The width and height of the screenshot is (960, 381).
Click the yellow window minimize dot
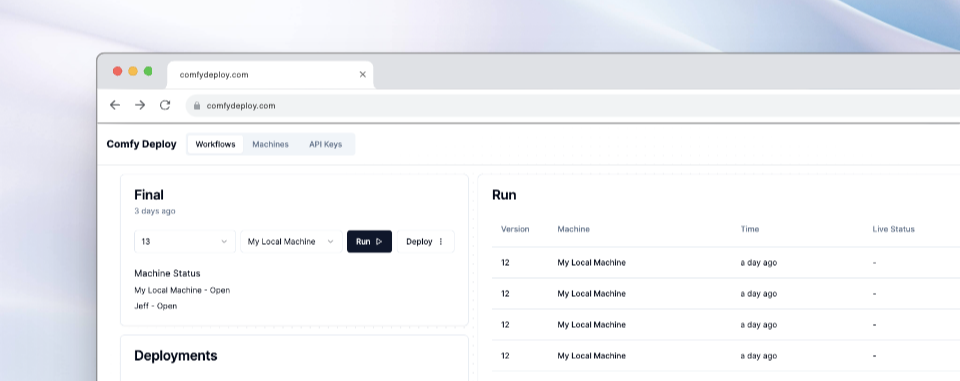(x=133, y=71)
